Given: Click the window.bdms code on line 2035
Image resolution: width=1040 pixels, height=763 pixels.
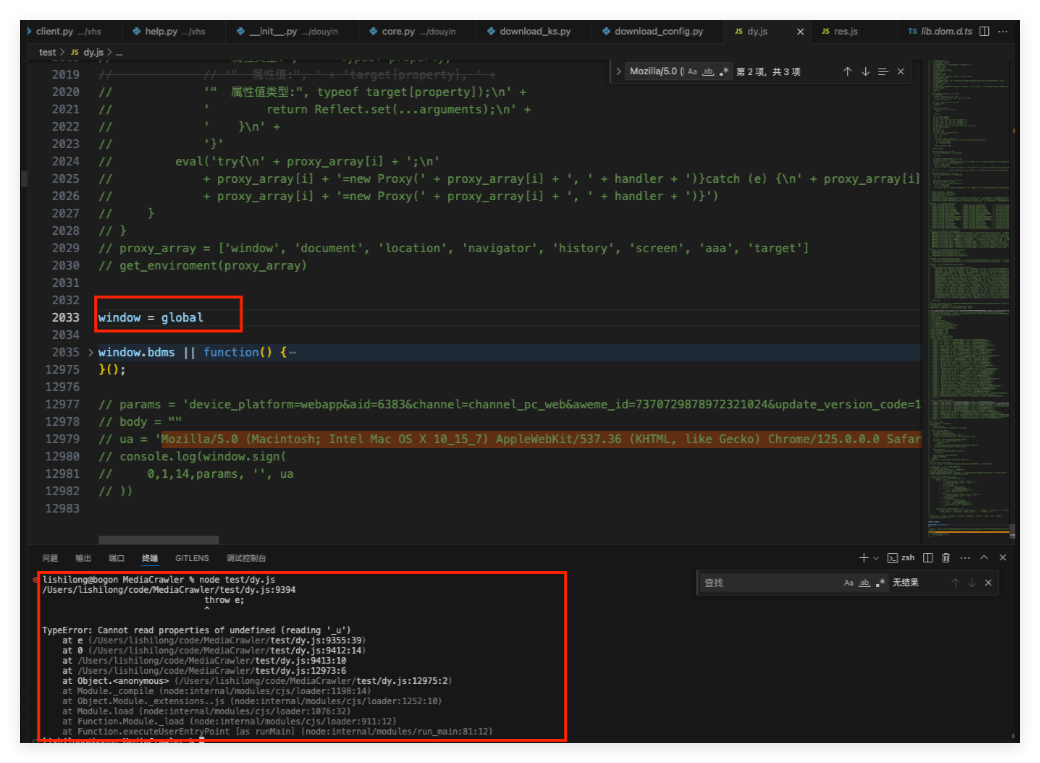Looking at the screenshot, I should 136,352.
